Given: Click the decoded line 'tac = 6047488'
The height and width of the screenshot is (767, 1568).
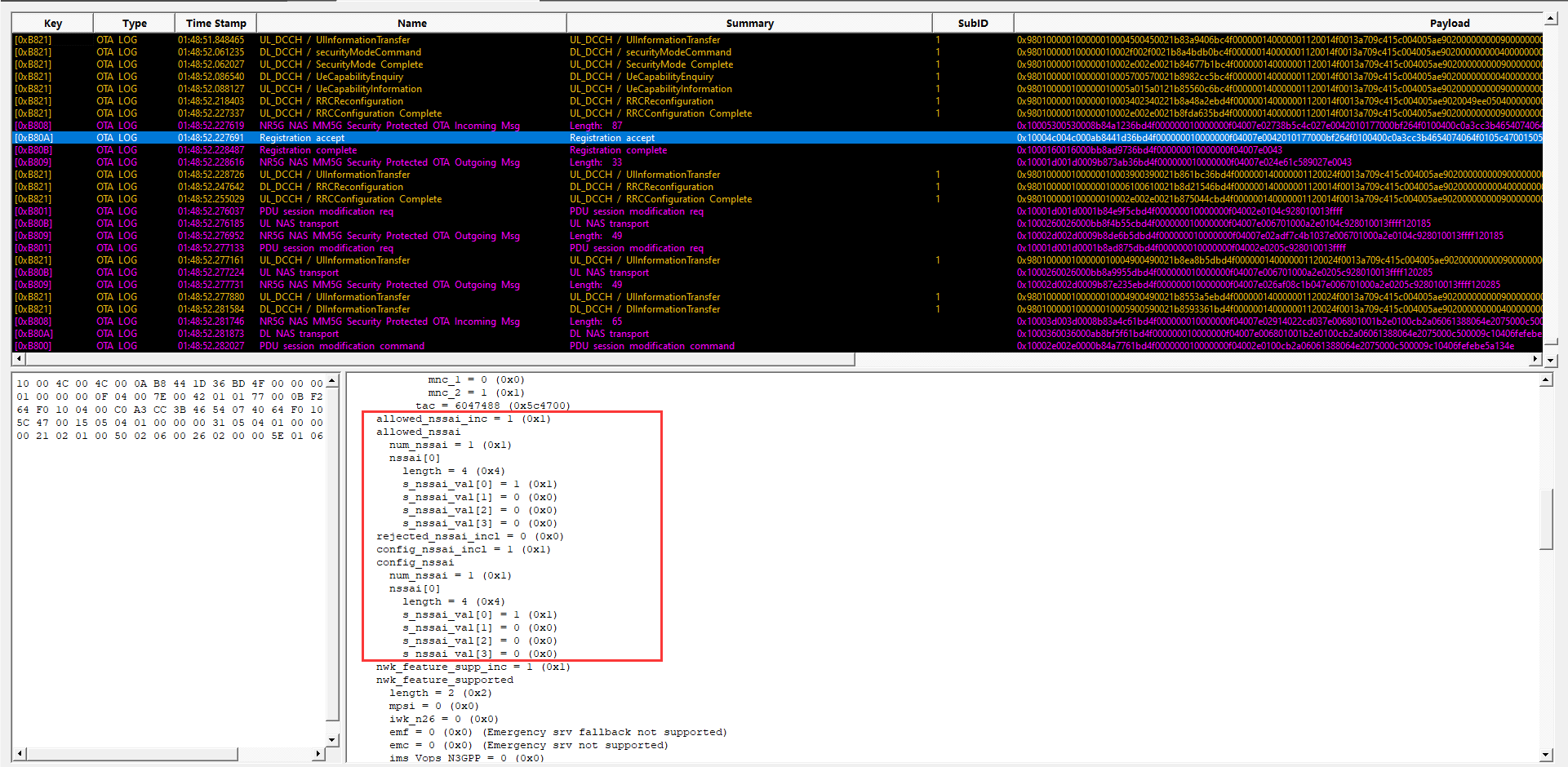Looking at the screenshot, I should [x=492, y=406].
